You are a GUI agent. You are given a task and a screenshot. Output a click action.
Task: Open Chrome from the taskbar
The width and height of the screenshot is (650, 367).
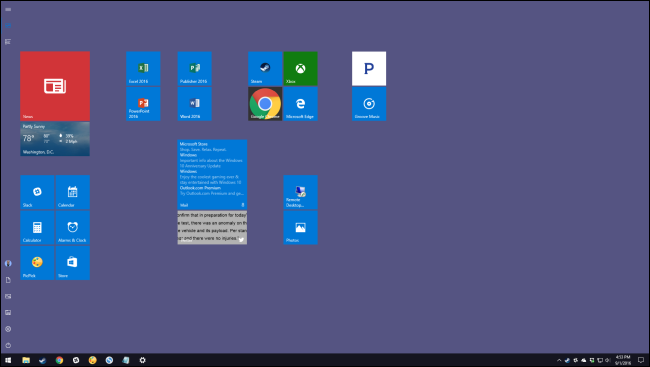point(59,360)
